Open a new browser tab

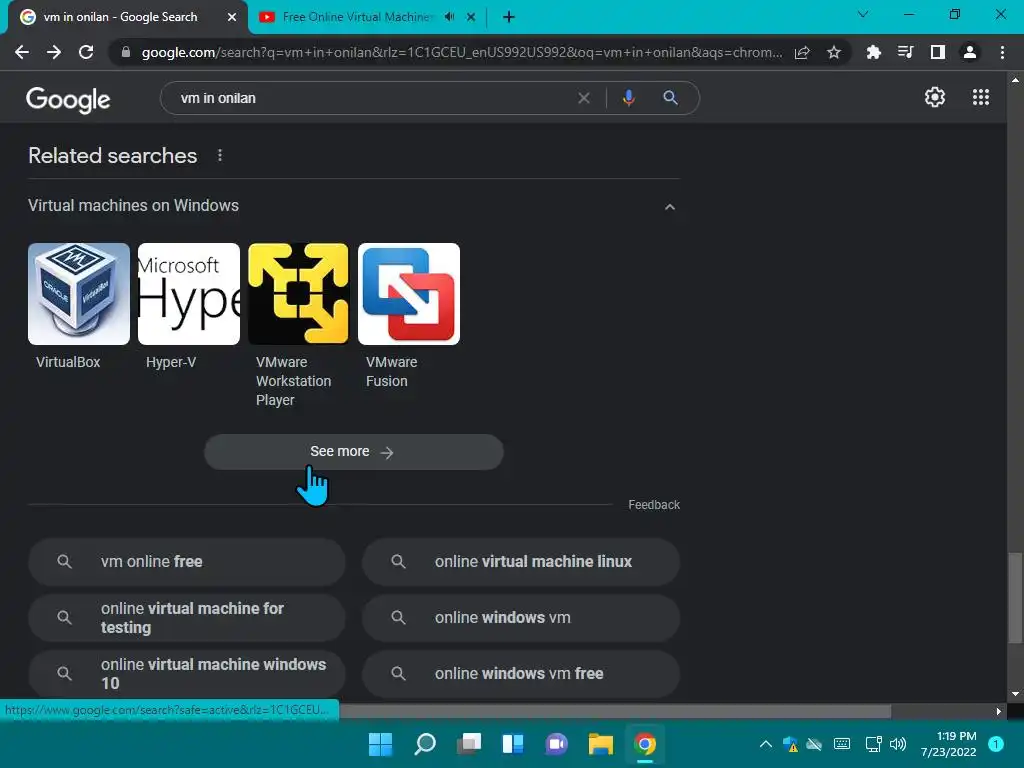[509, 17]
